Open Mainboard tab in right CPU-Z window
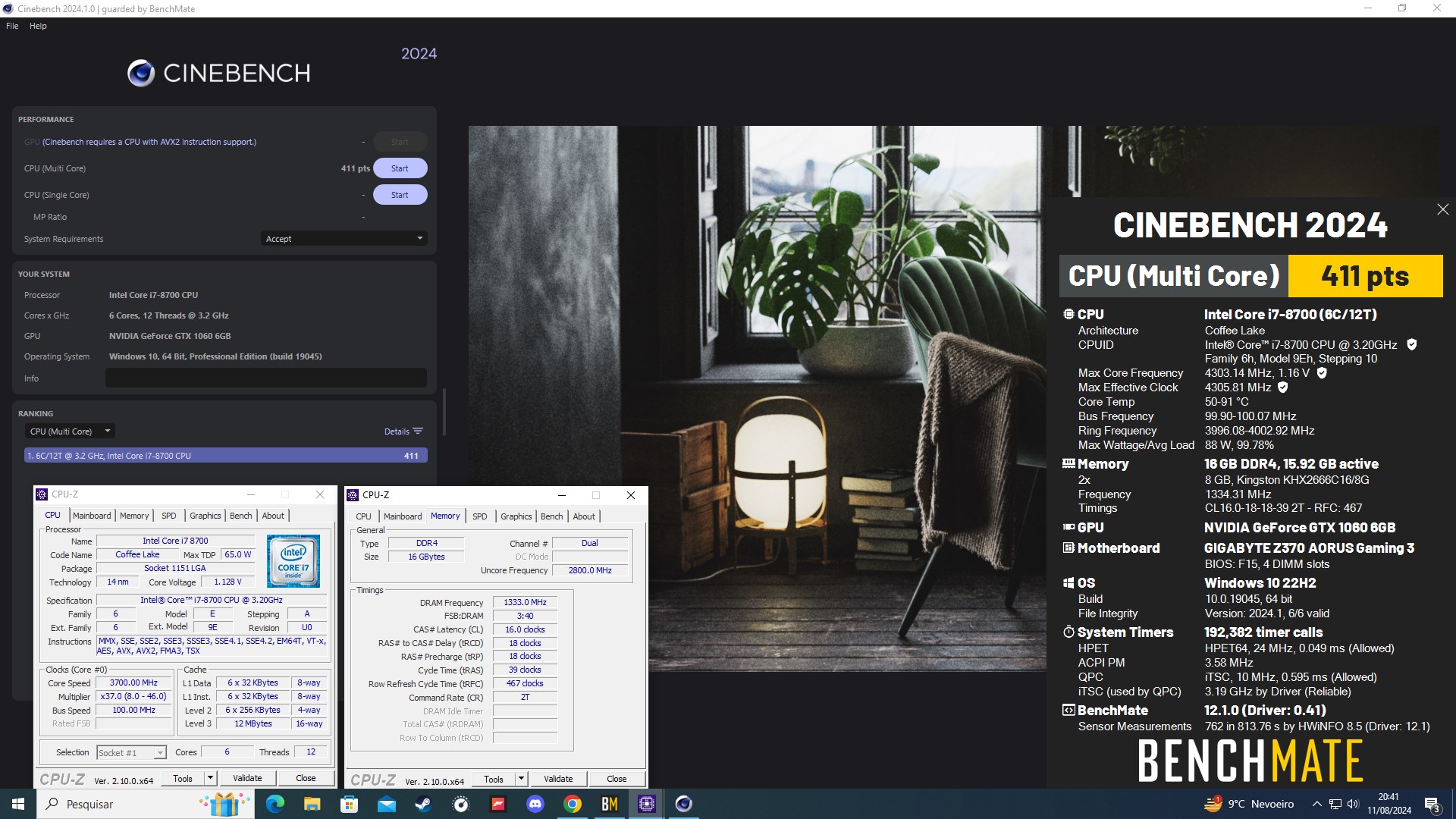 [x=403, y=516]
